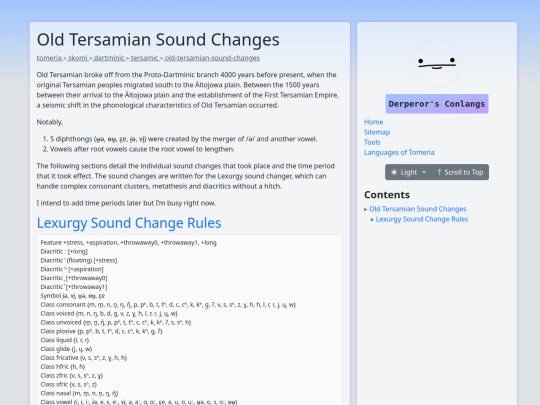This screenshot has width=540, height=405.
Task: Click the 'Class zfric' line
Action: [x=72, y=376]
